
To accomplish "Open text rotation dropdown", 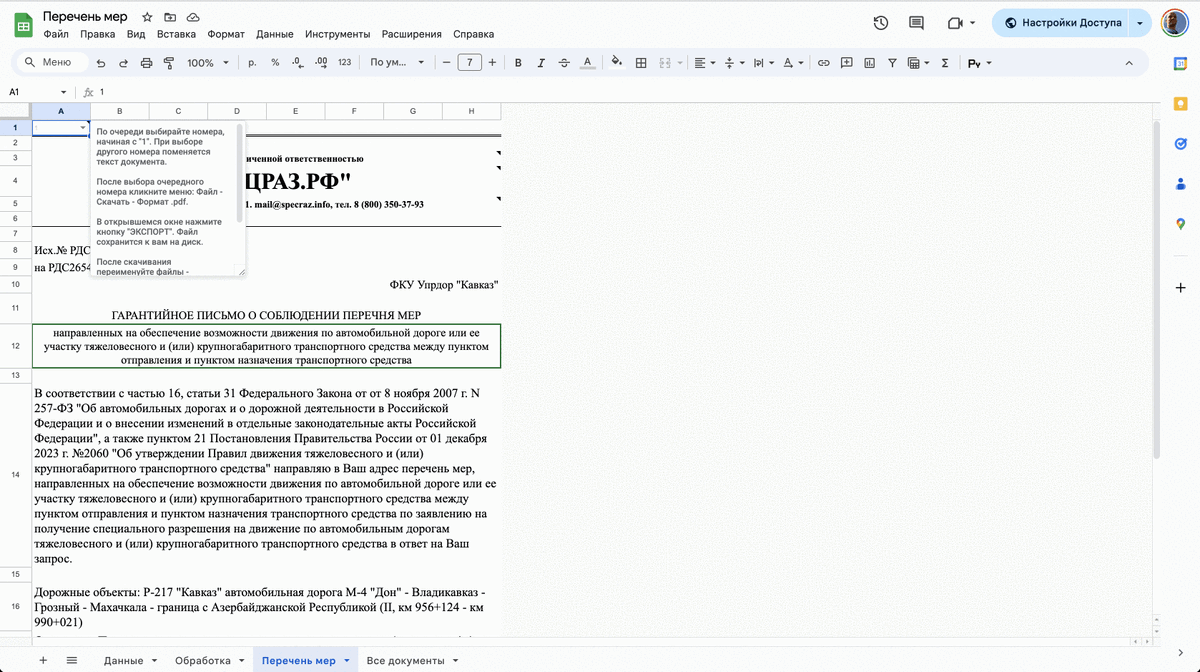I will 794,63.
